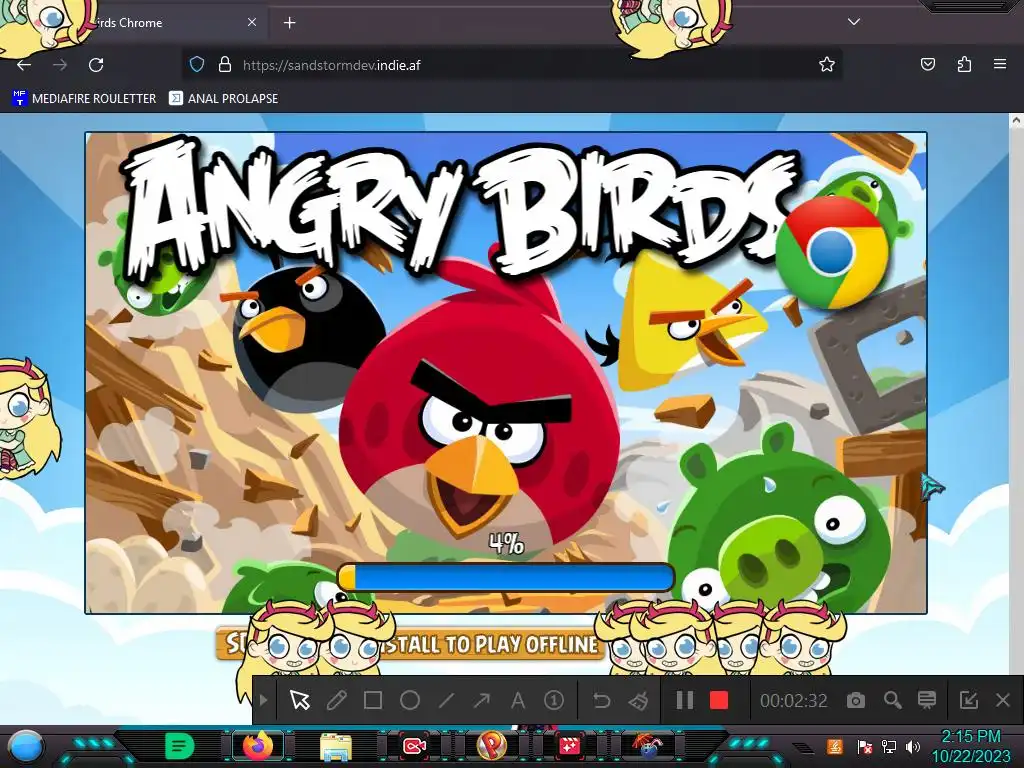Image resolution: width=1024 pixels, height=768 pixels.
Task: Undo the last annotation
Action: [x=601, y=701]
